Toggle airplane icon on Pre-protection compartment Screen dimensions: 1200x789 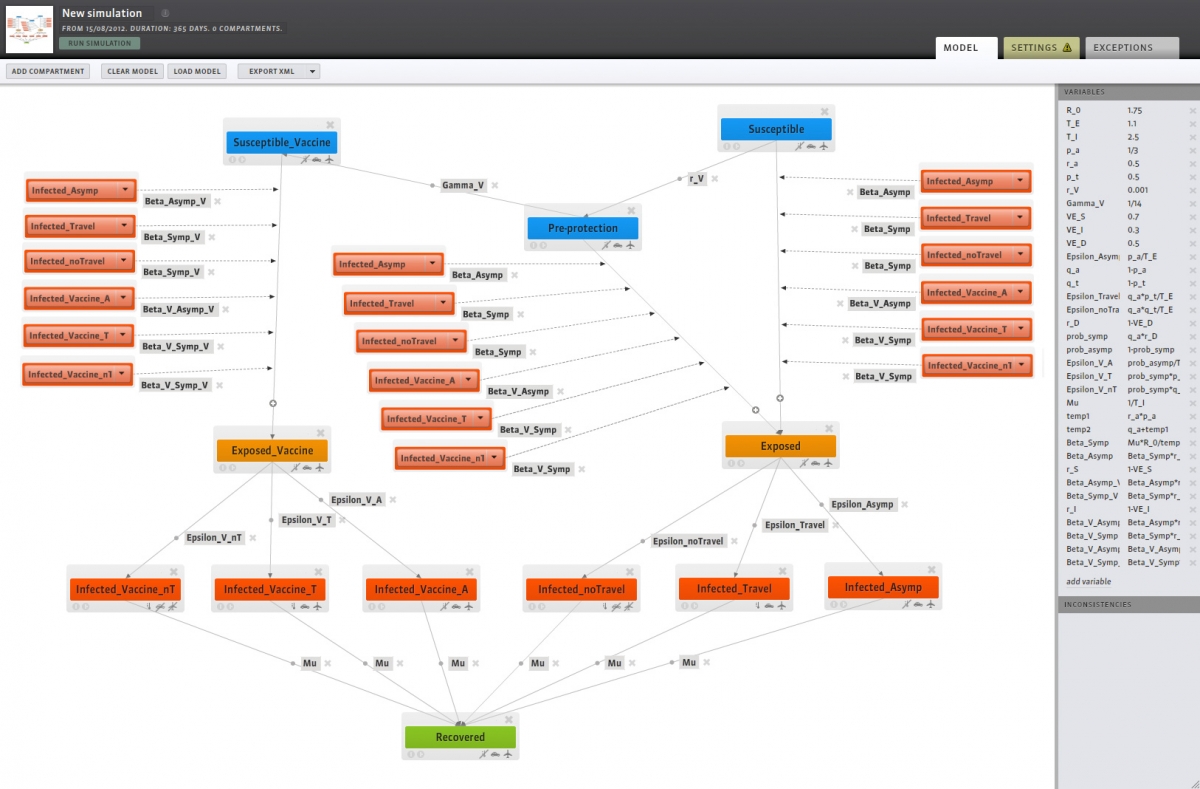630,245
